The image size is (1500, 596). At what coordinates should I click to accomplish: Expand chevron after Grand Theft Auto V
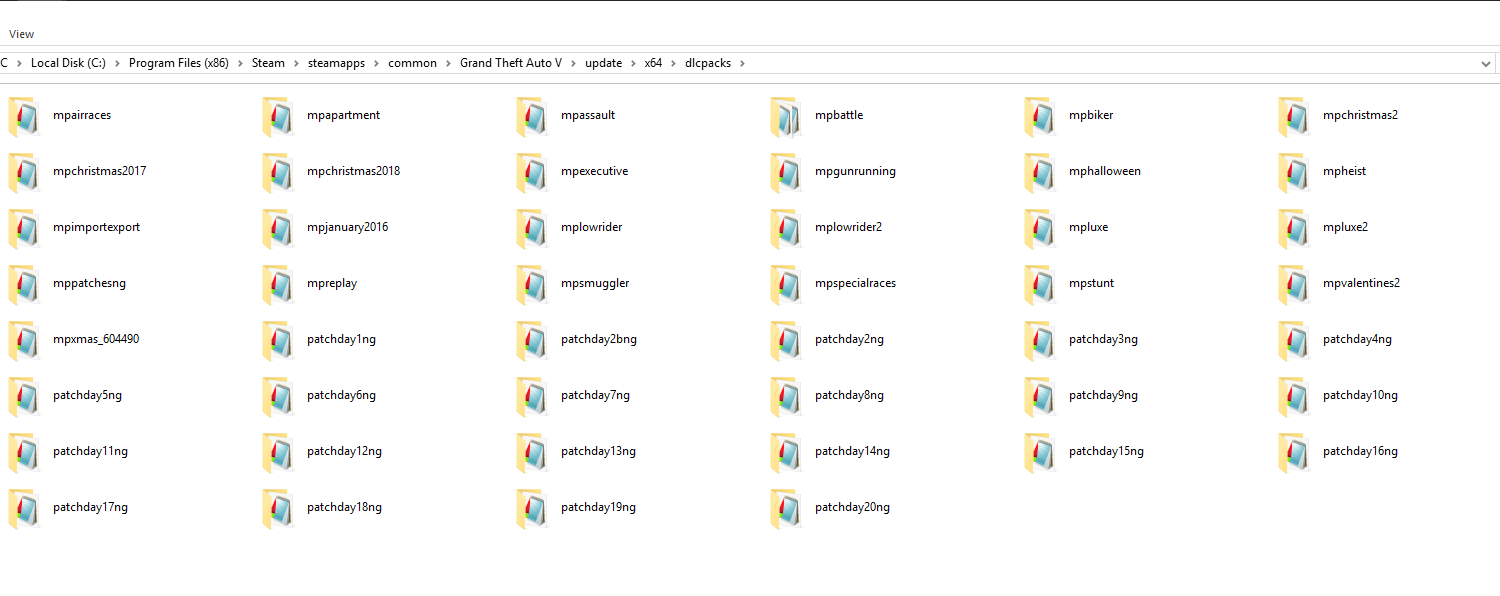click(574, 63)
